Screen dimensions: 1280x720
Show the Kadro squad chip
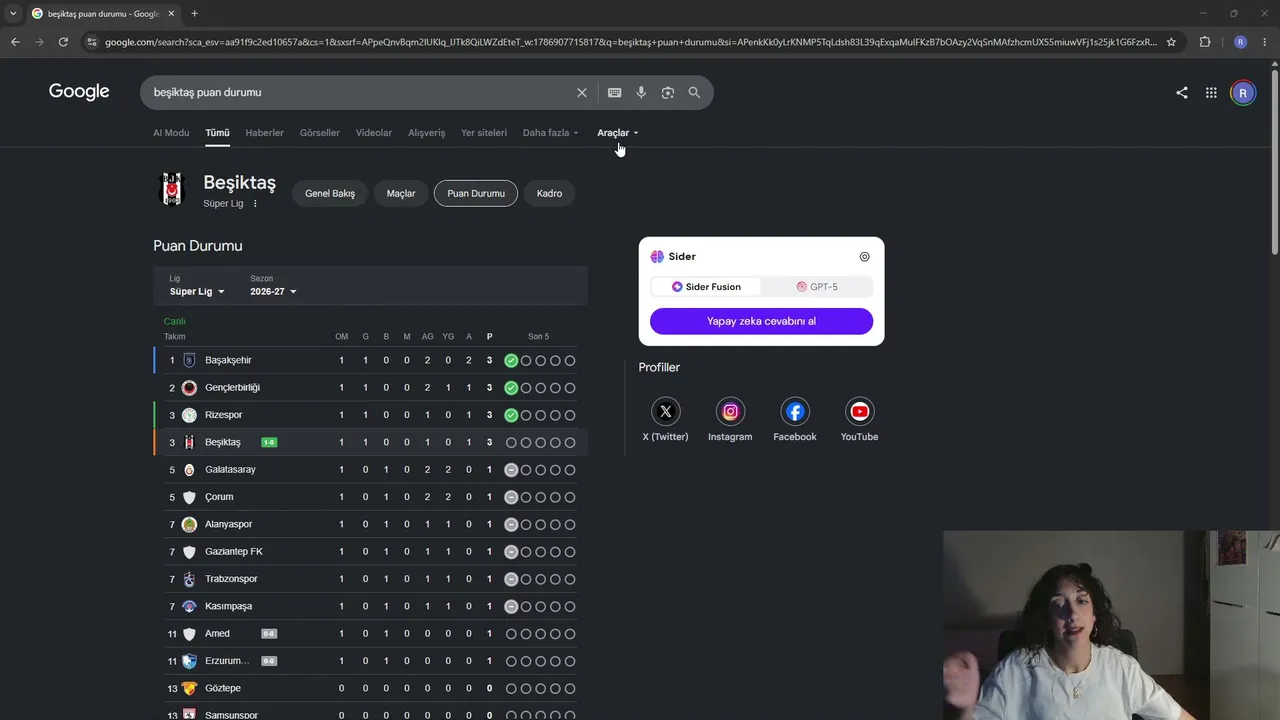click(x=549, y=193)
